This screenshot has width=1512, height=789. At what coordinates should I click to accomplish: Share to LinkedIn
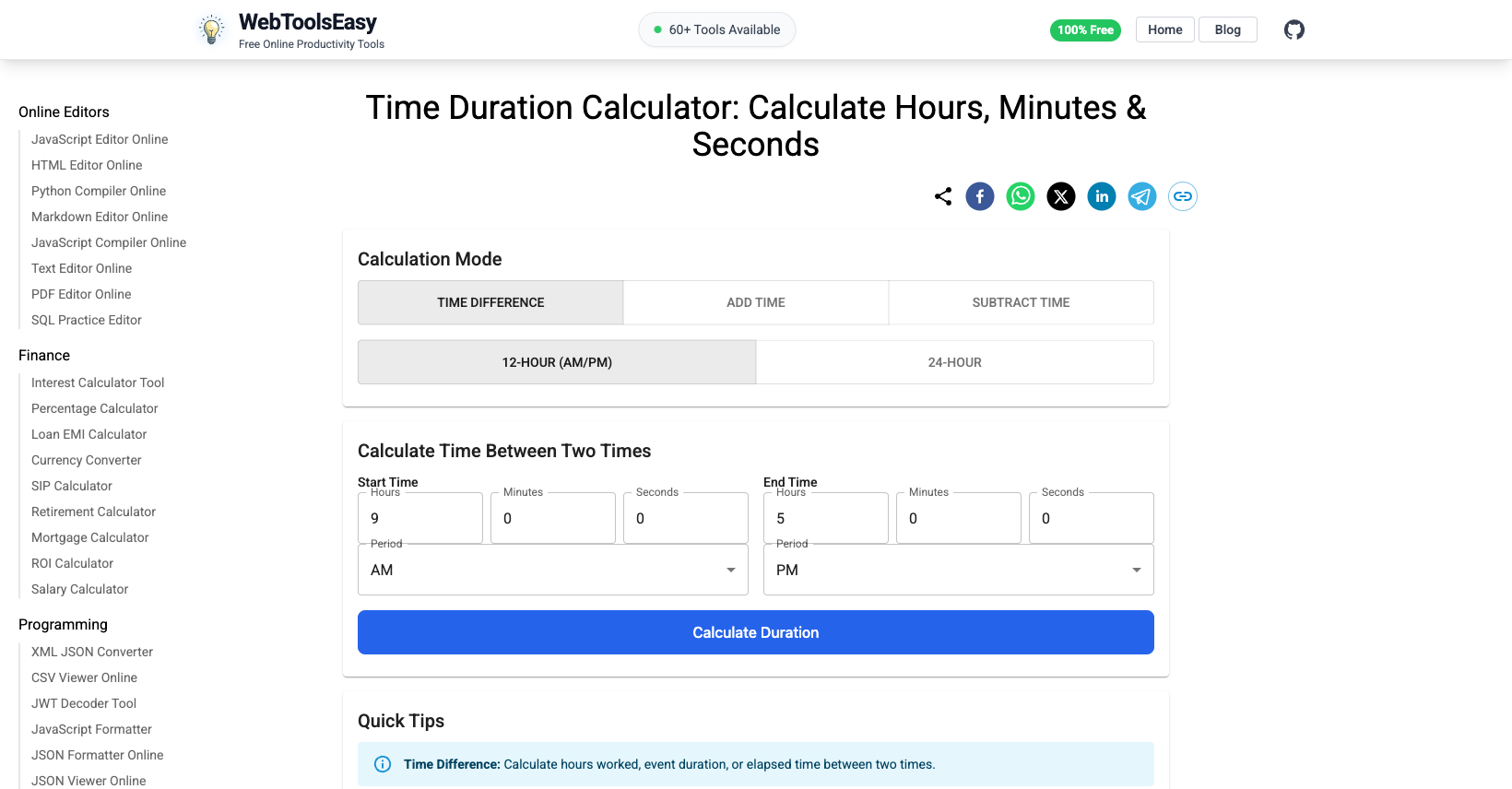(x=1101, y=196)
